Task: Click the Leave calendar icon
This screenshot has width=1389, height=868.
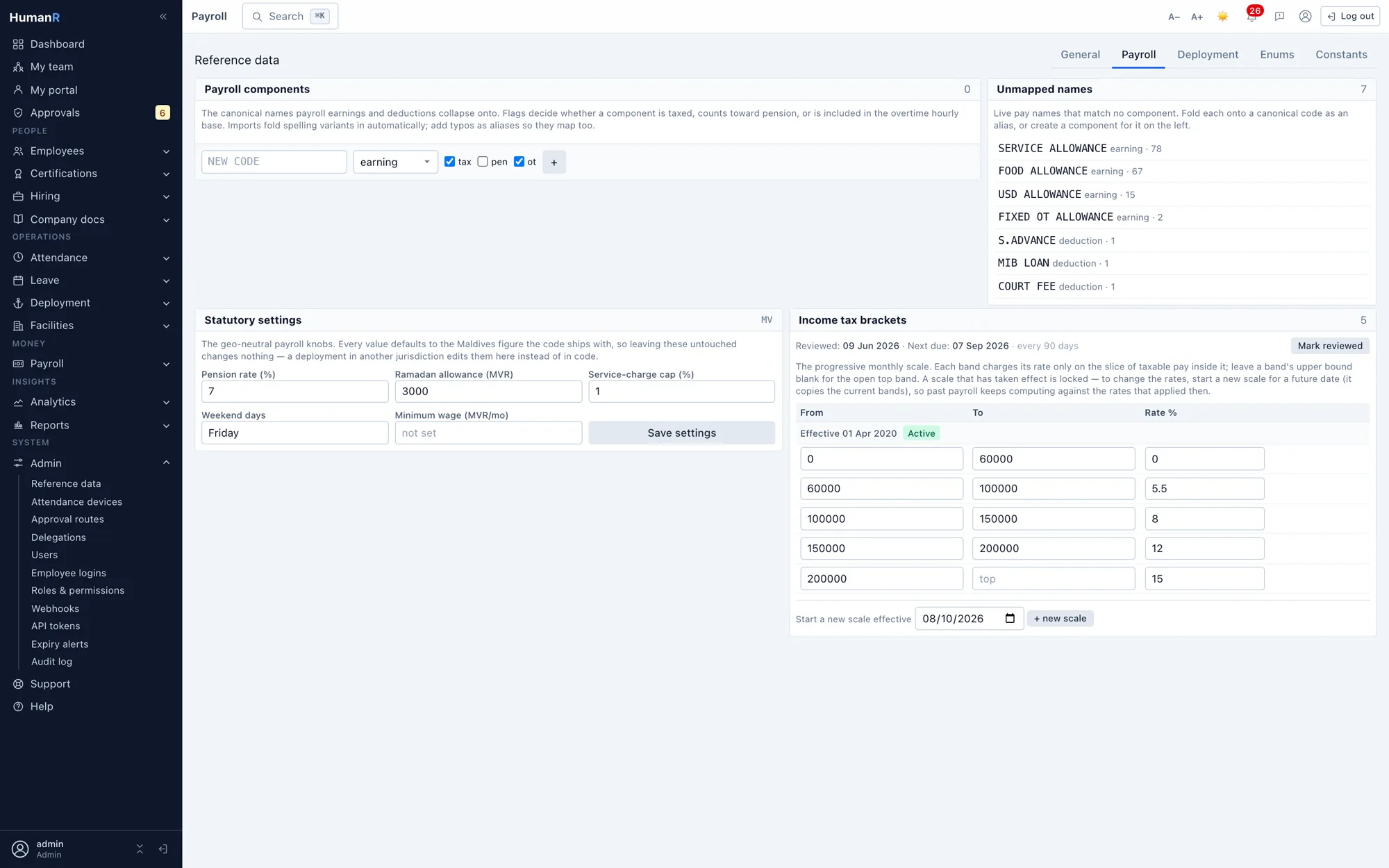Action: tap(18, 281)
